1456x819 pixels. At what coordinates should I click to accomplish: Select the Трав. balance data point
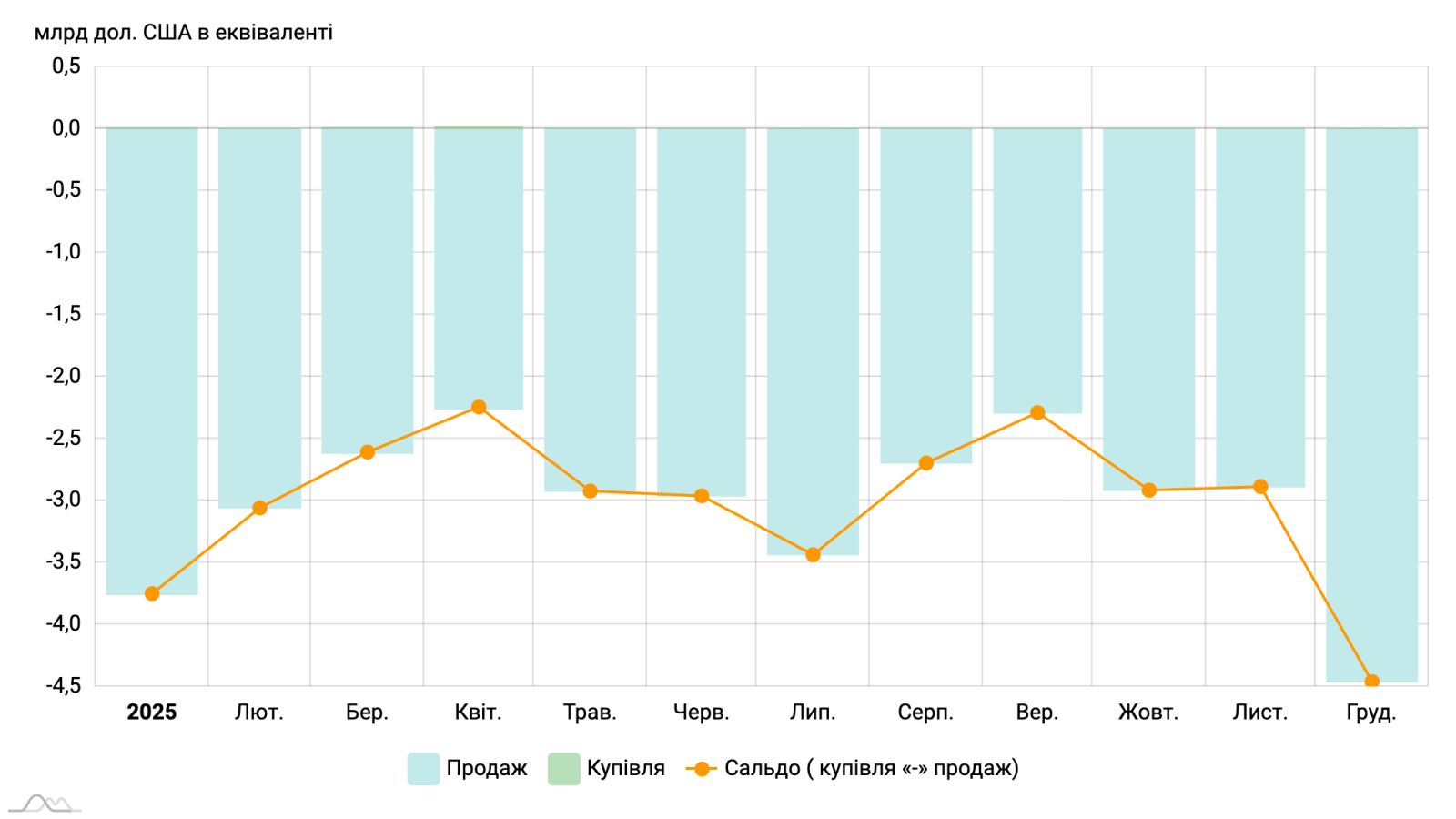tap(590, 491)
